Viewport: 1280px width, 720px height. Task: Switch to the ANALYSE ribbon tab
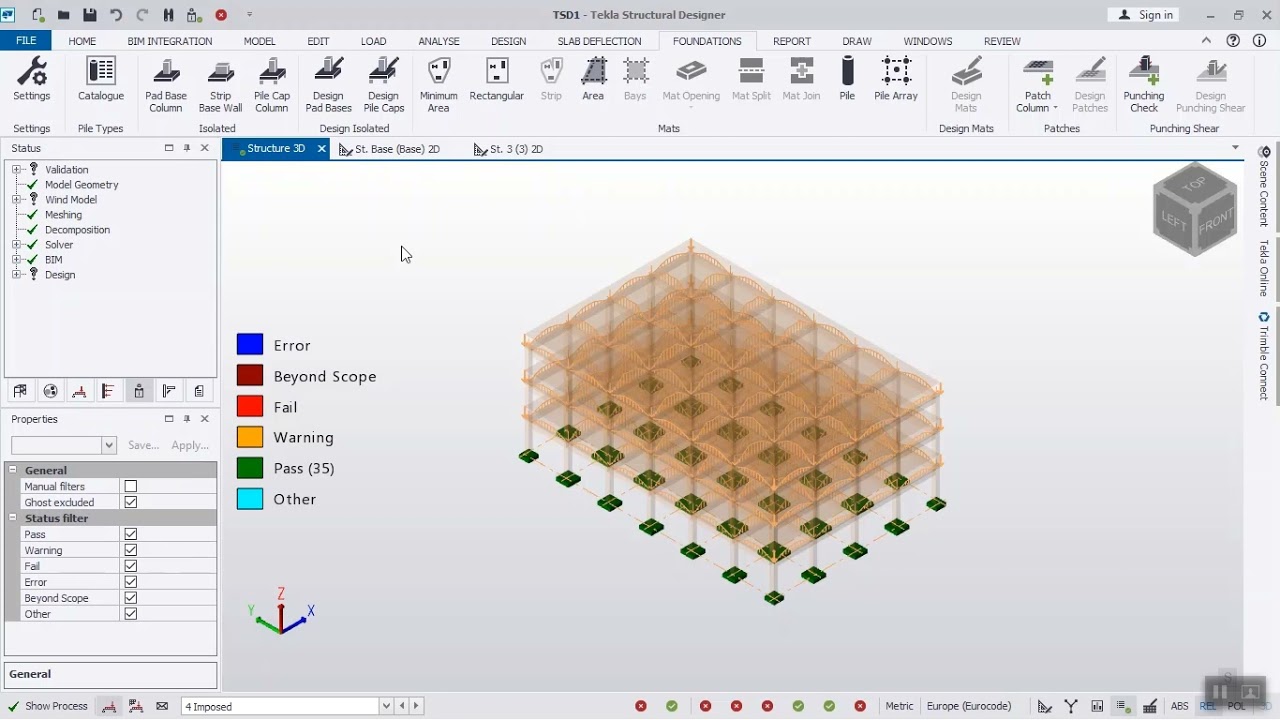tap(439, 41)
